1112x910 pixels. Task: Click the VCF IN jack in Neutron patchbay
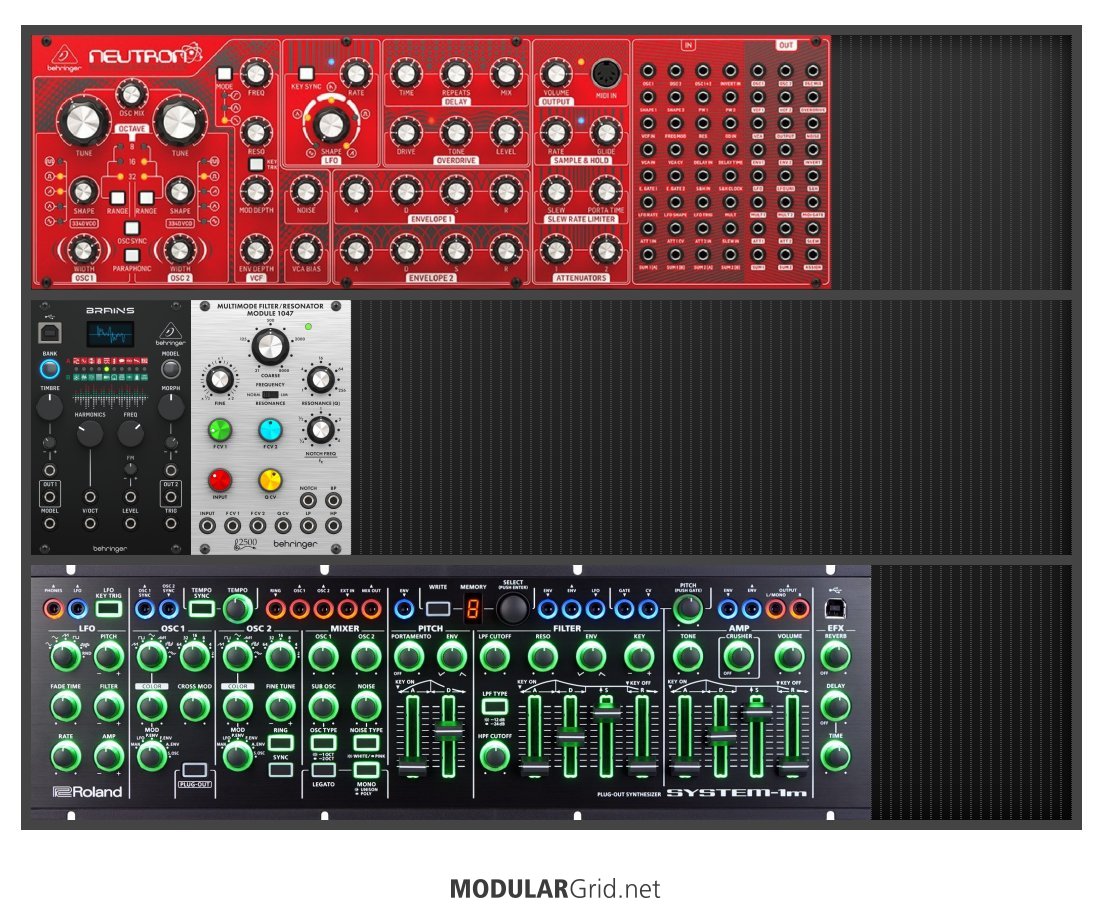click(x=648, y=123)
